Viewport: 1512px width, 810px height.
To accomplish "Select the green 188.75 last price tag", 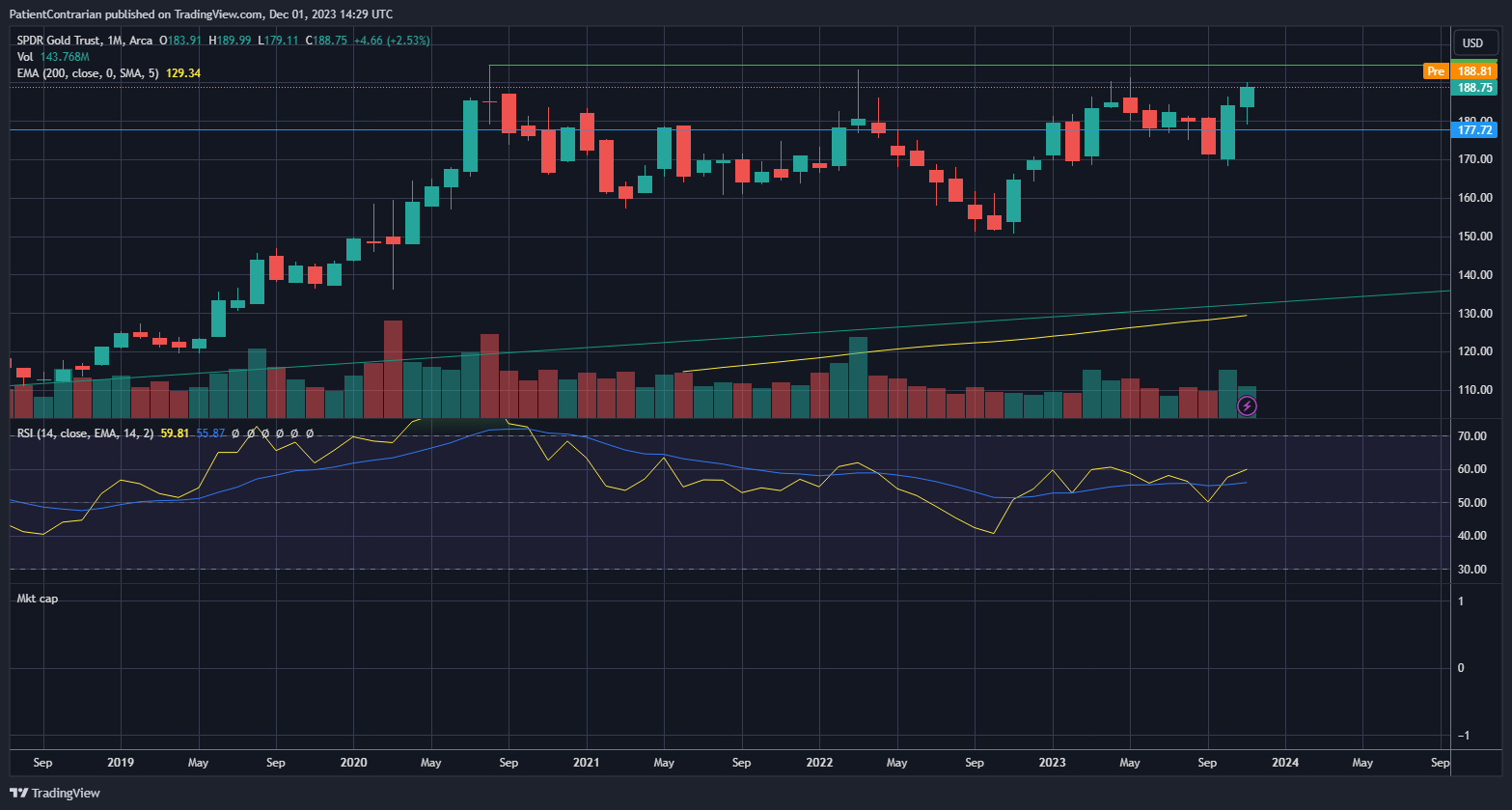I will tap(1474, 88).
